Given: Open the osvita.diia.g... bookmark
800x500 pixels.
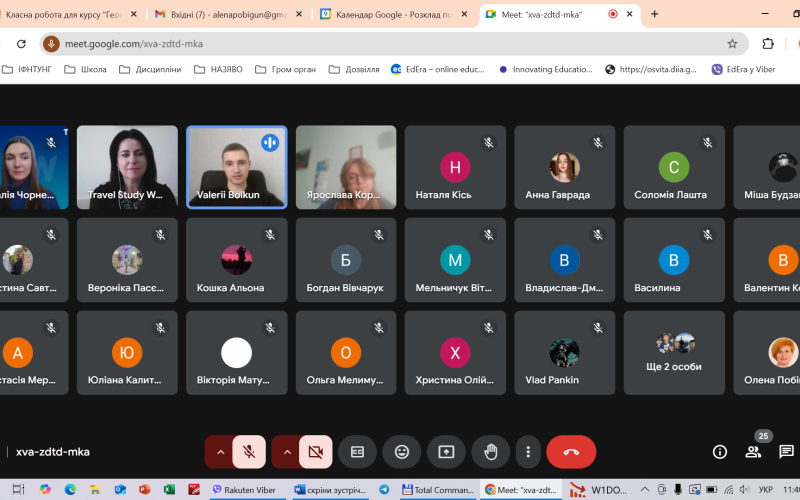Looking at the screenshot, I should click(651, 69).
